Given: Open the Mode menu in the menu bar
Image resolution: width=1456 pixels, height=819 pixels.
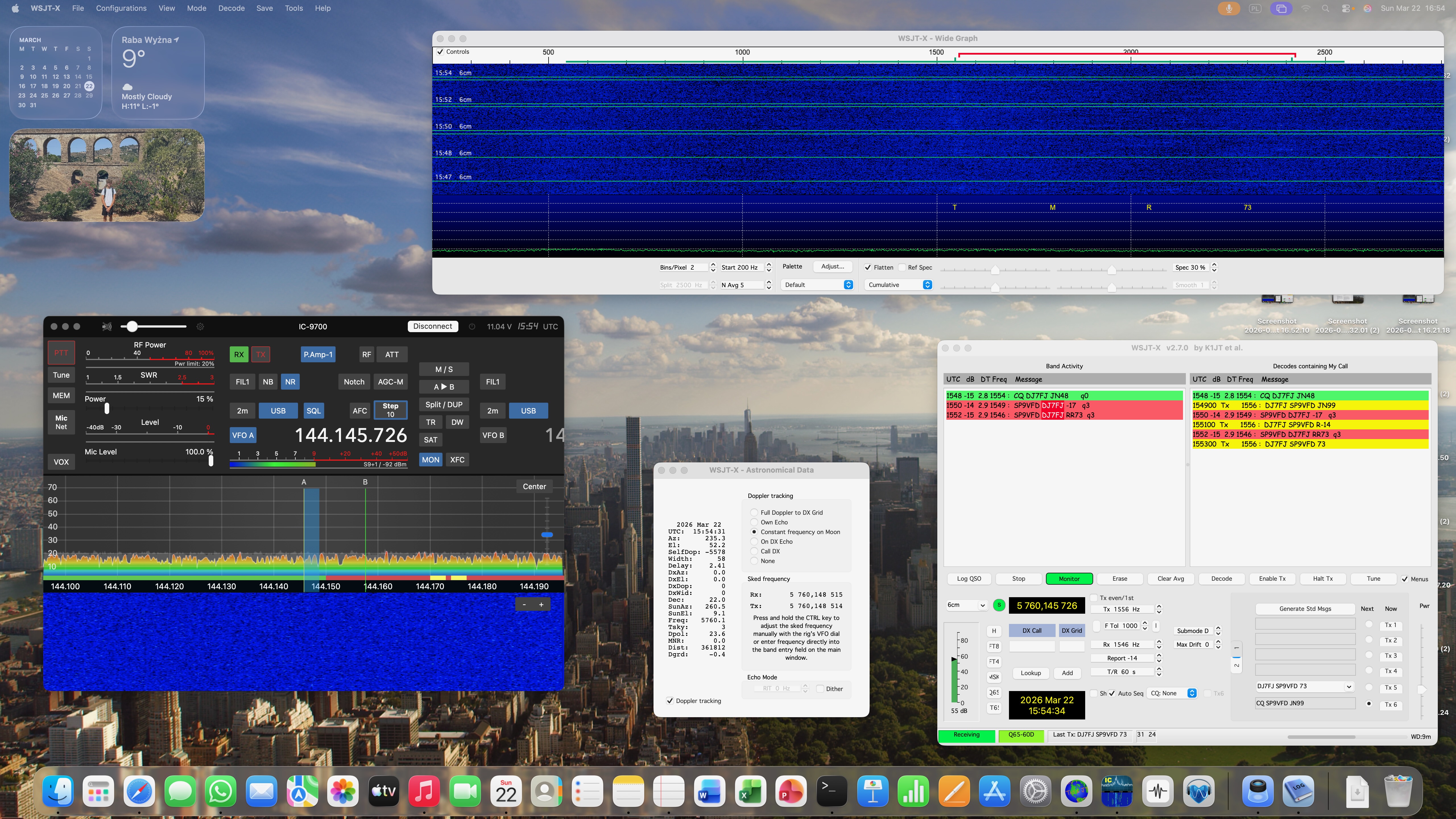Looking at the screenshot, I should 196,8.
